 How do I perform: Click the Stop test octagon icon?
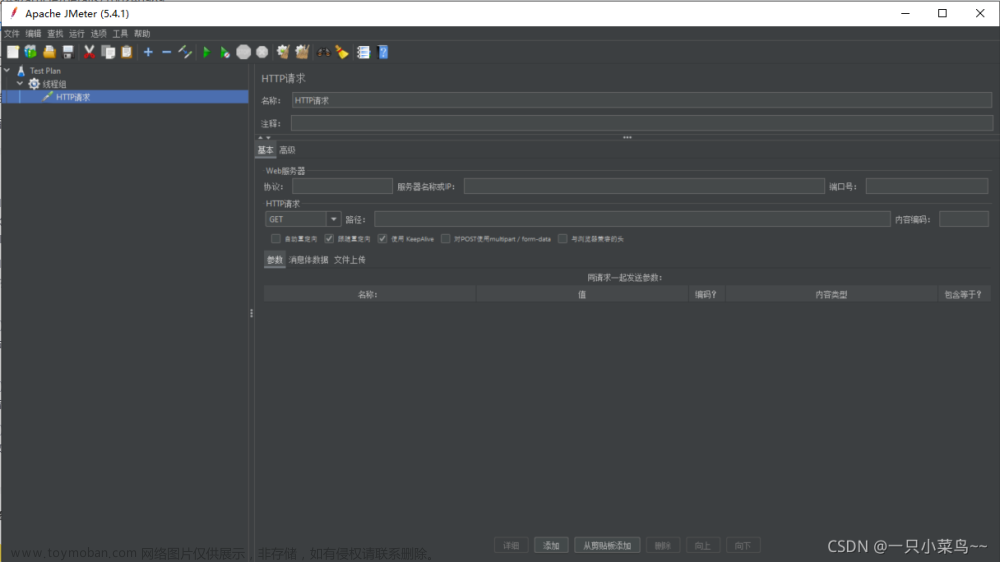point(244,52)
